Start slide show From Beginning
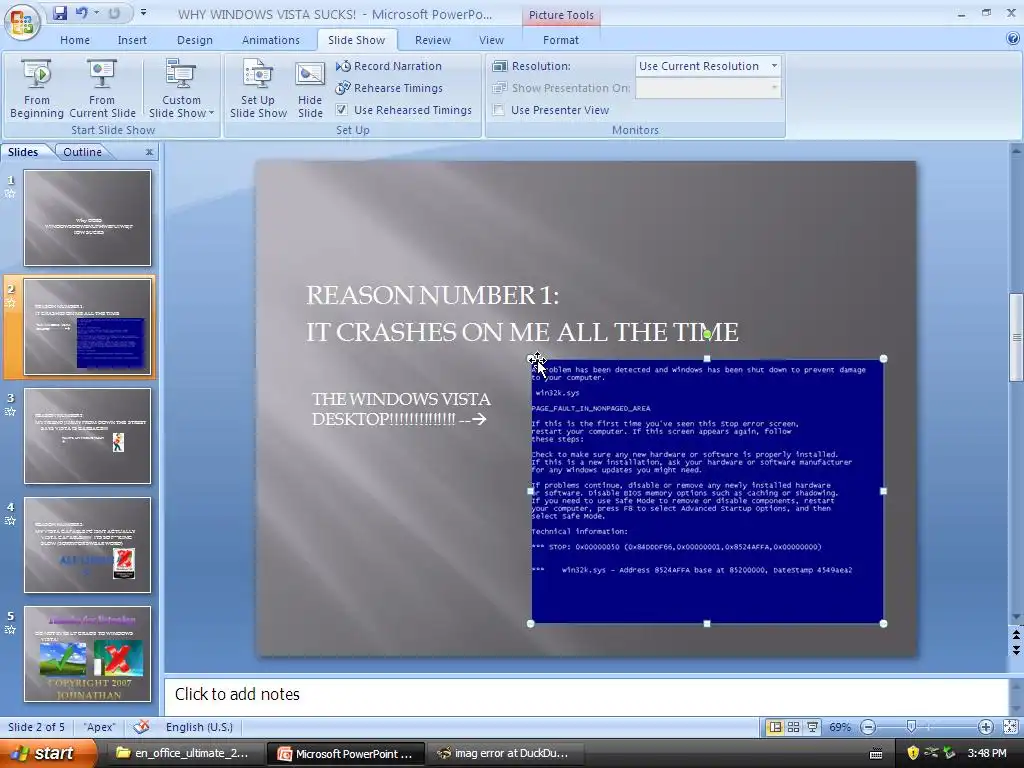 37,88
